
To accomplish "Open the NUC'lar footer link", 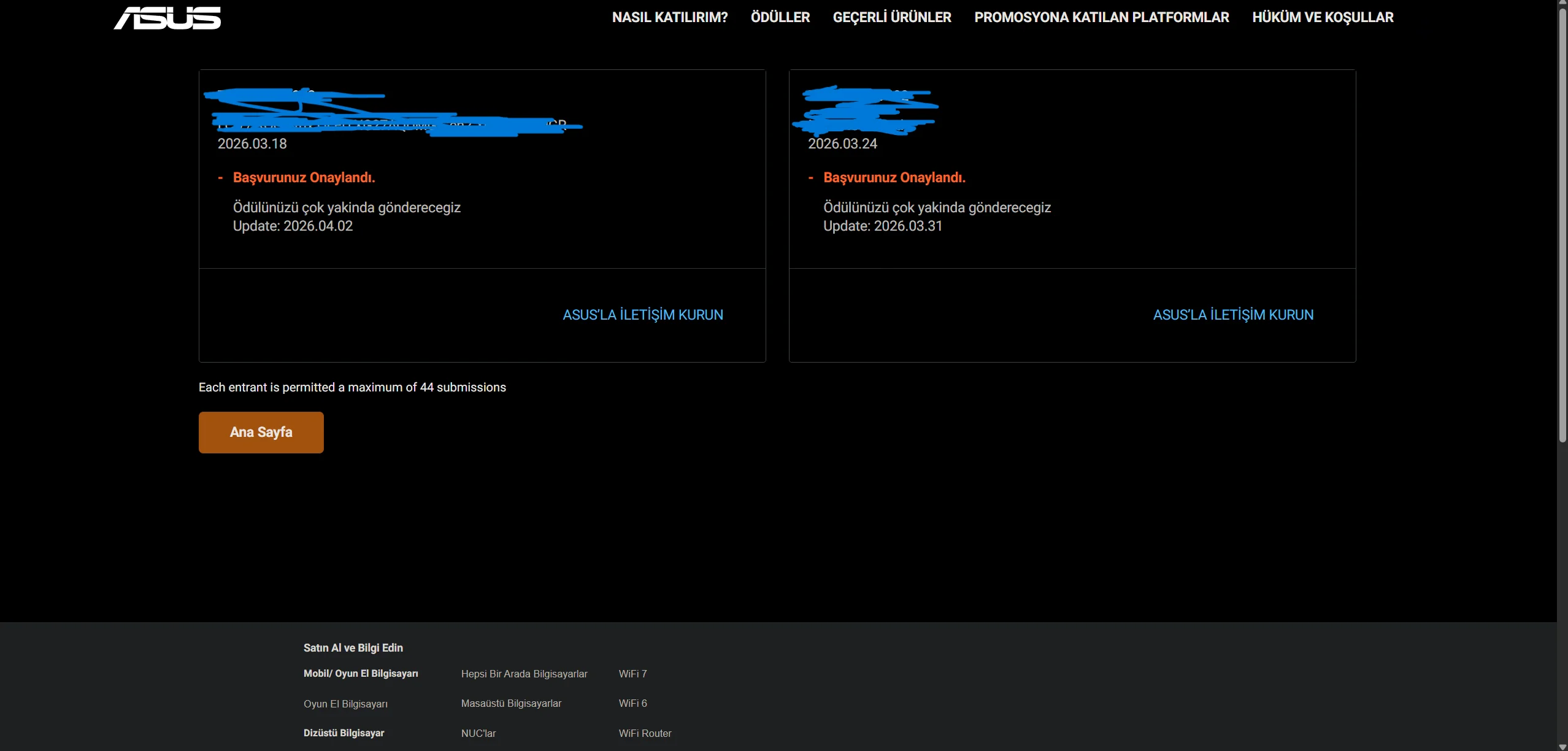I will pos(478,733).
